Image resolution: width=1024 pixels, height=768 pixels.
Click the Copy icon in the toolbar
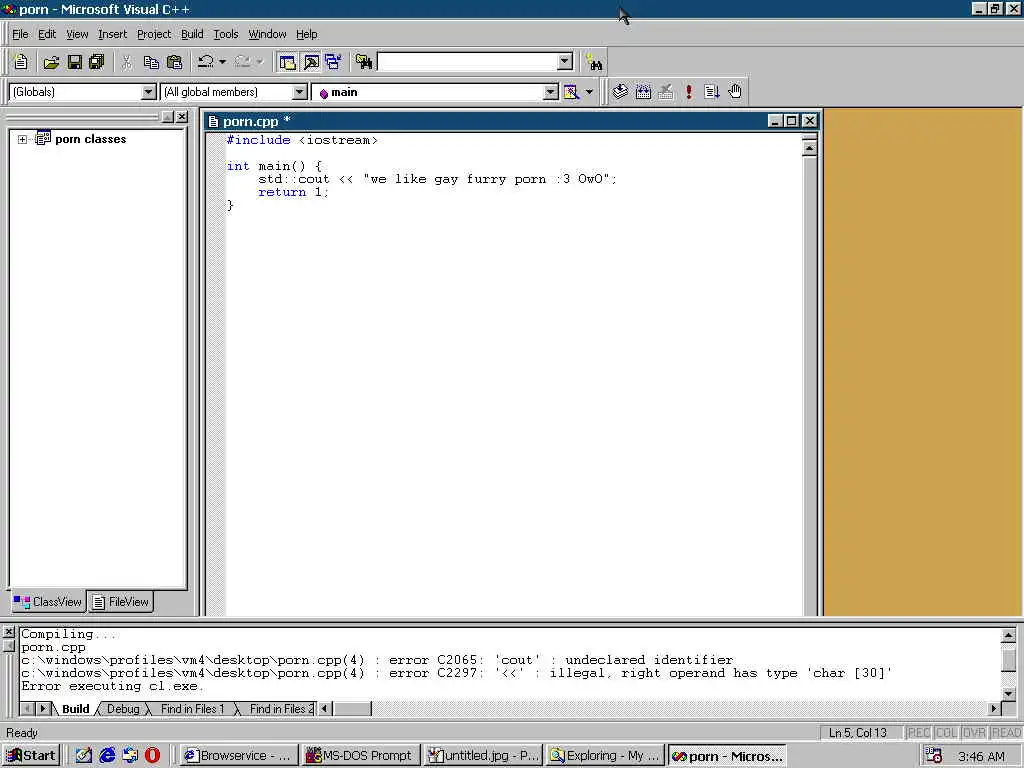[x=151, y=62]
